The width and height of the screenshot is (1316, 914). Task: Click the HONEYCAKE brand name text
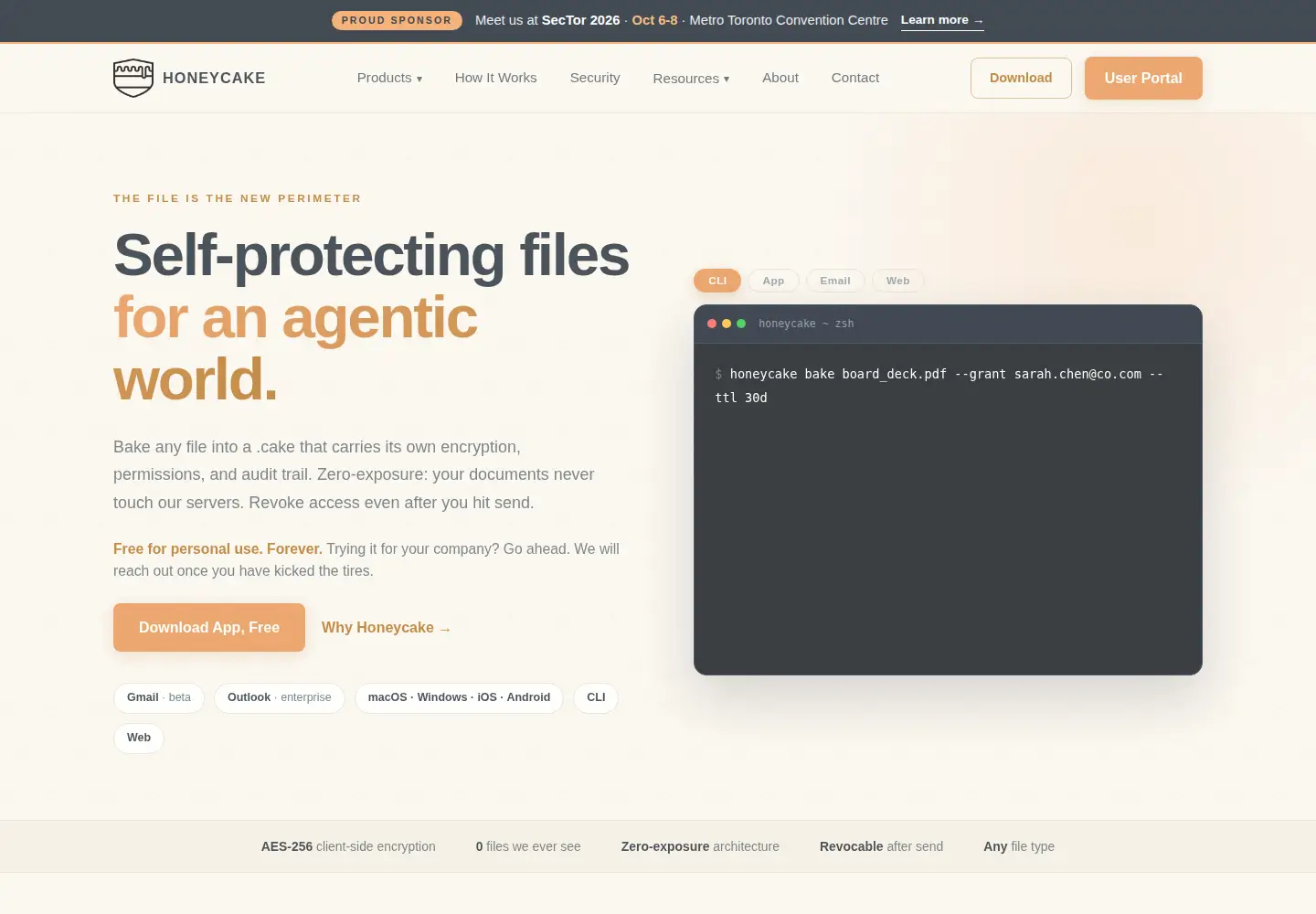(x=214, y=78)
